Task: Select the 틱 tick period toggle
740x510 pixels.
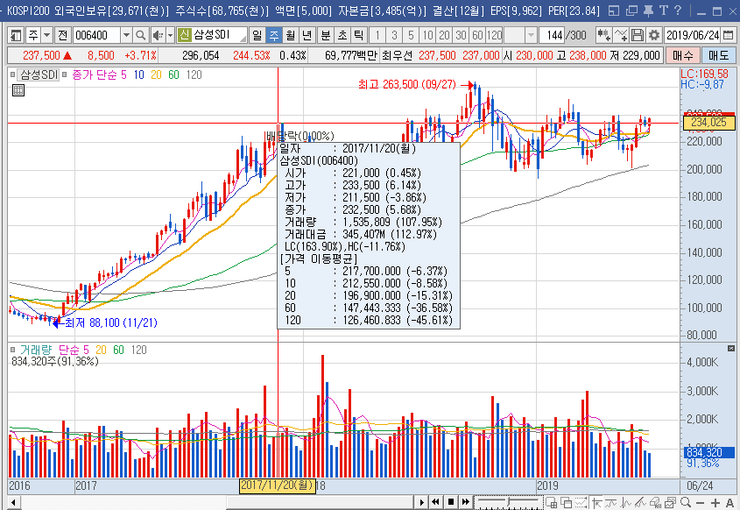Action: point(359,35)
